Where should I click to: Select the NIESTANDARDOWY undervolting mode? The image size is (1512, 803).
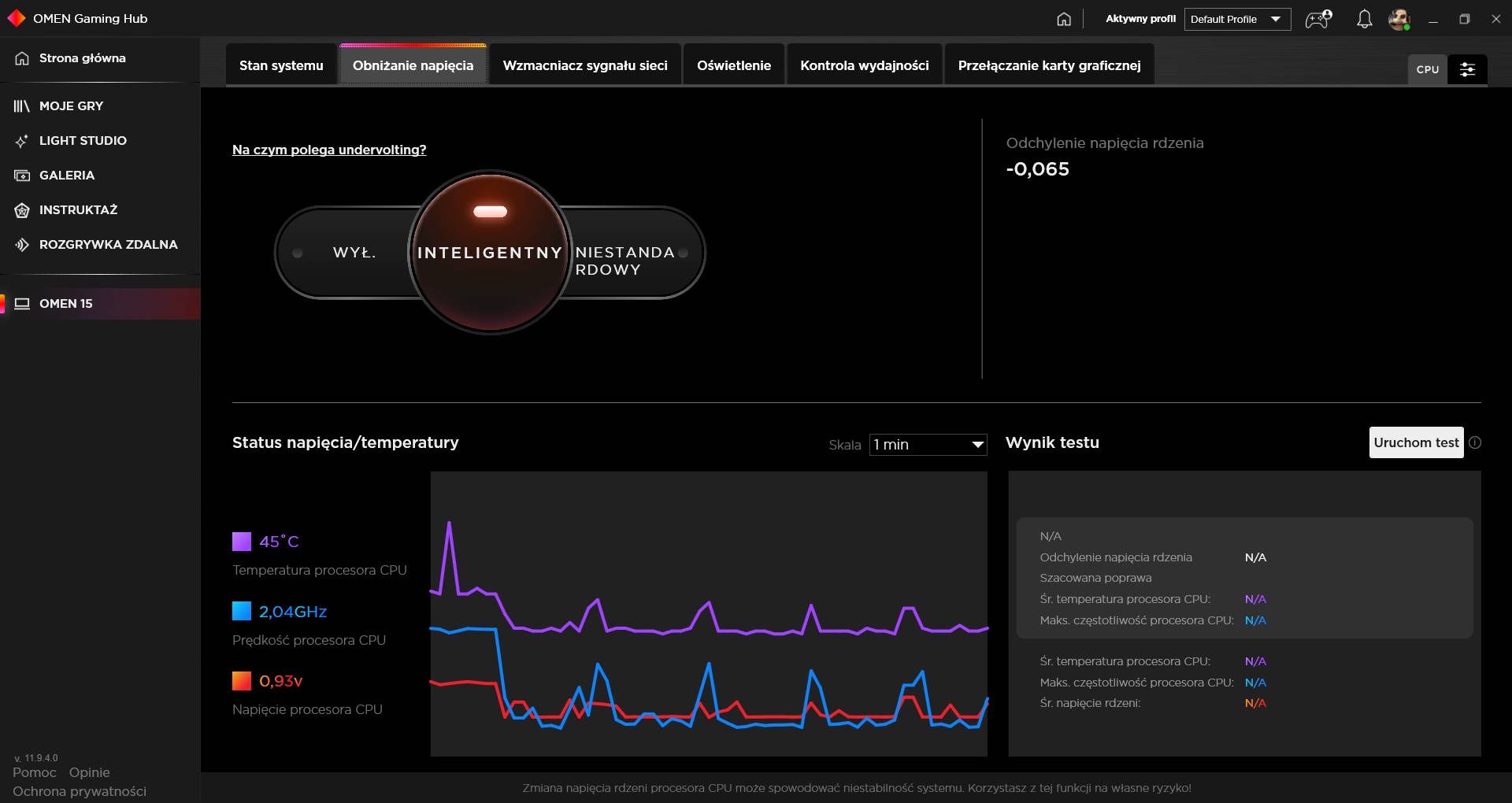click(625, 261)
